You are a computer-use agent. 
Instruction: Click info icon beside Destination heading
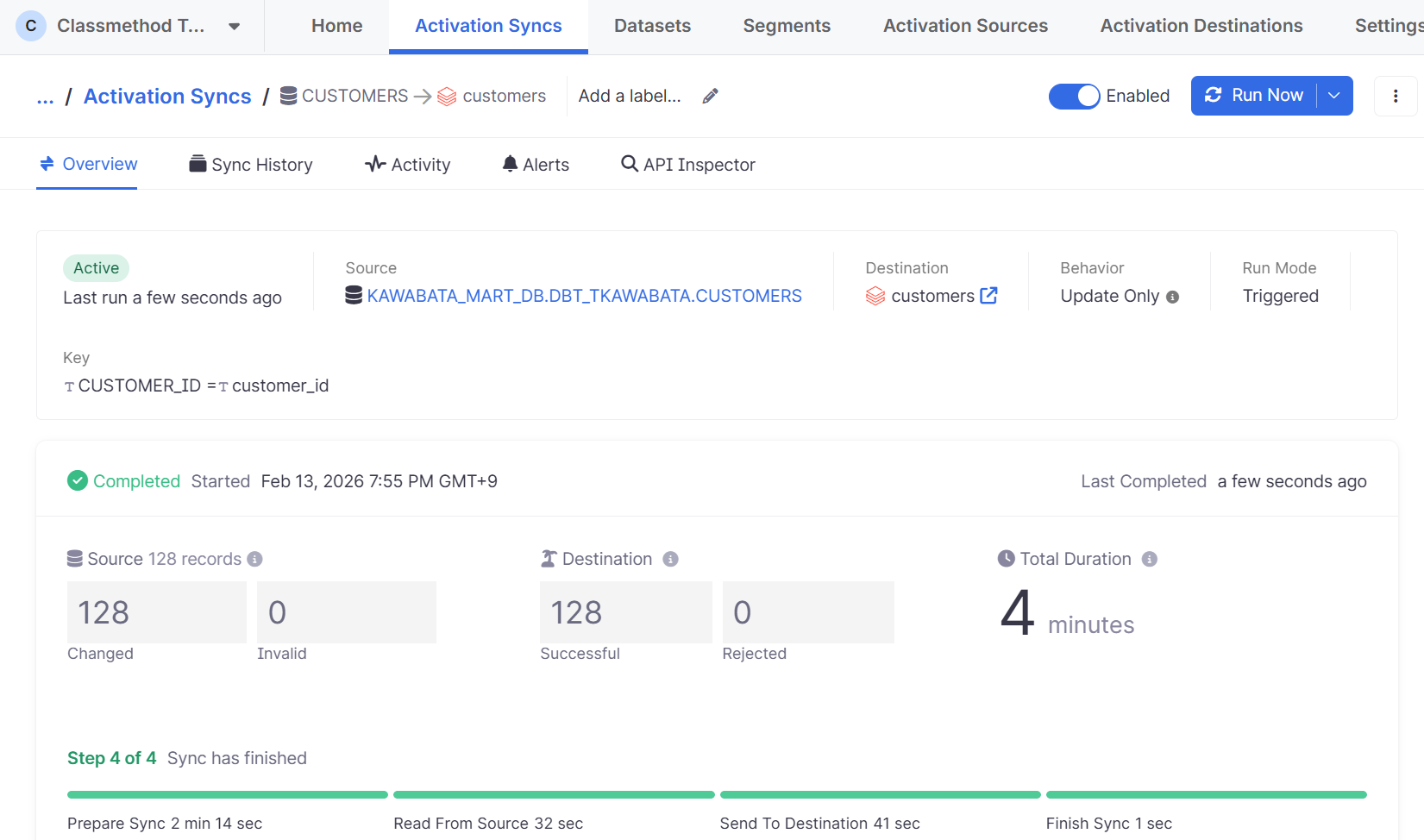[670, 559]
